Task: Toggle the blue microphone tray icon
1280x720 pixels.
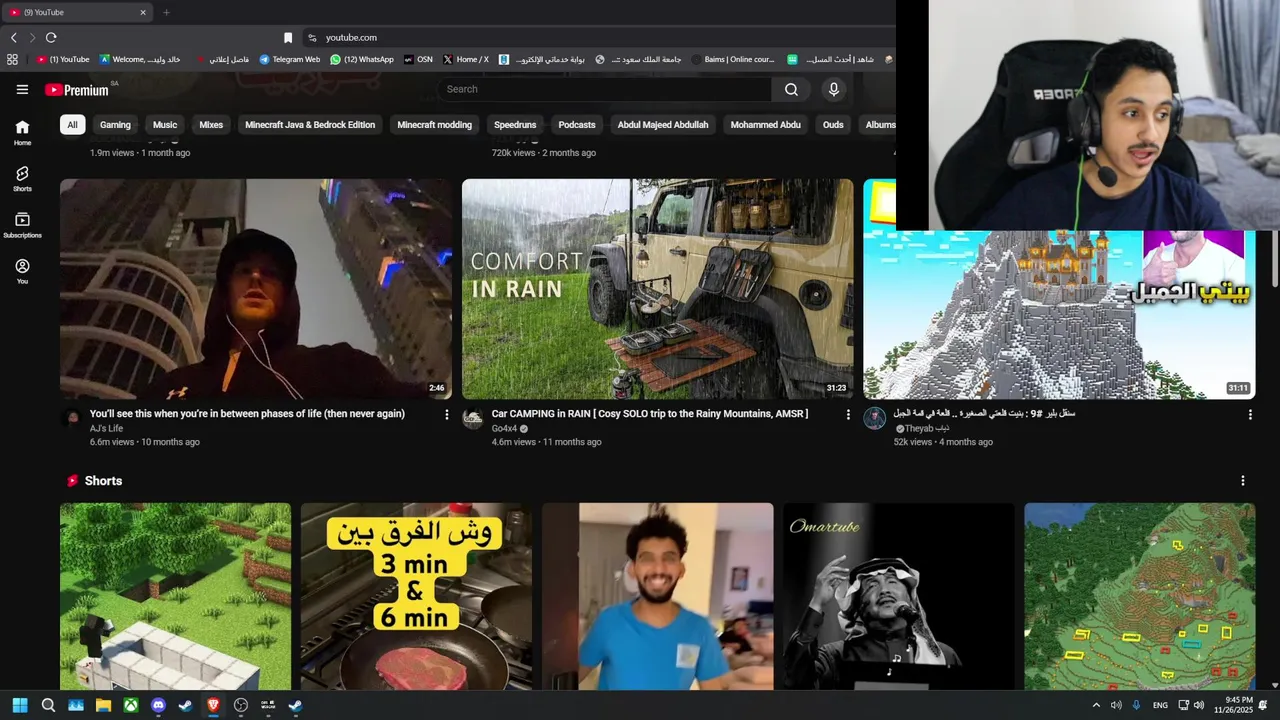Action: coord(1136,705)
